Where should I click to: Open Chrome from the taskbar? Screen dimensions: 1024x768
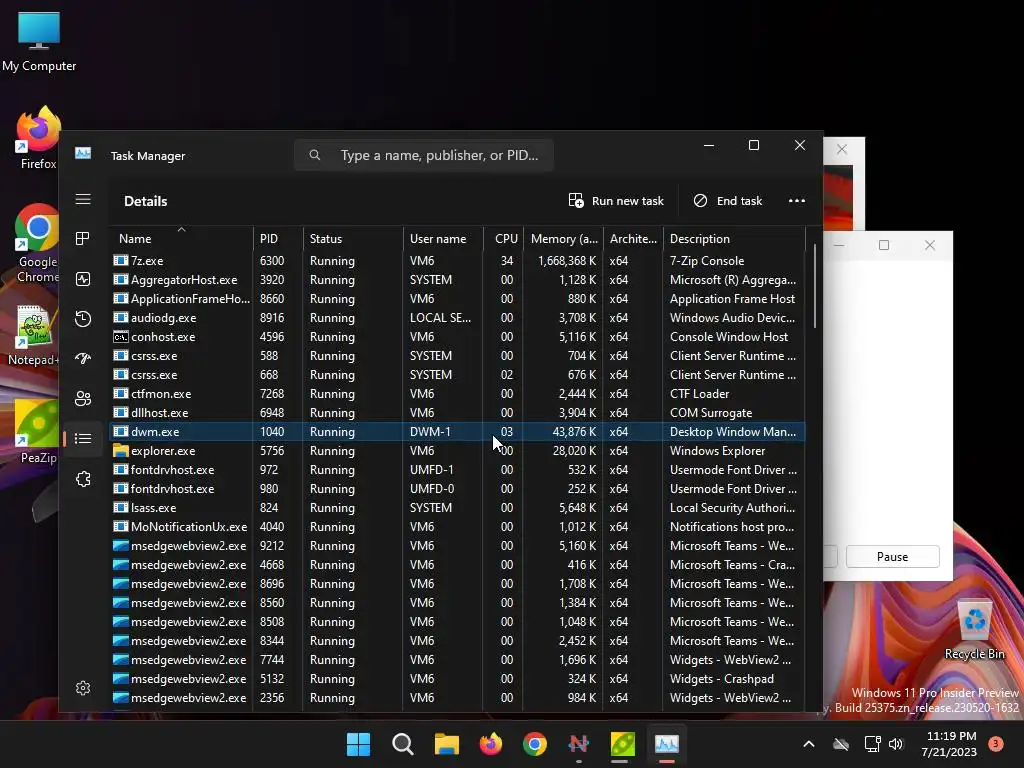click(x=534, y=744)
